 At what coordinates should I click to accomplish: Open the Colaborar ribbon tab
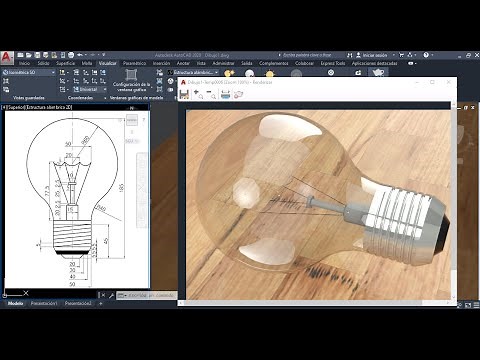[304, 63]
